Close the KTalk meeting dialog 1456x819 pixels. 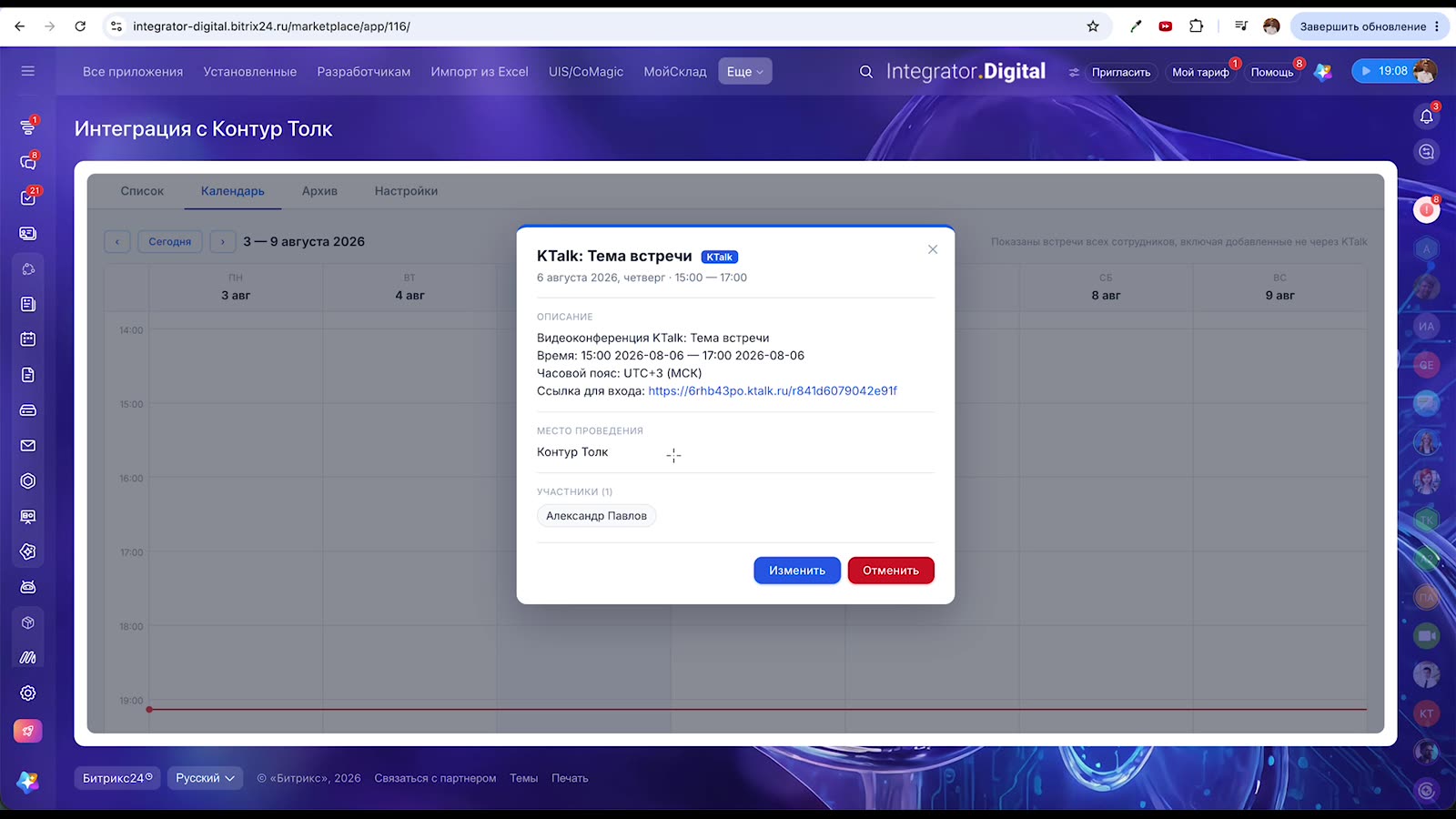tap(933, 249)
